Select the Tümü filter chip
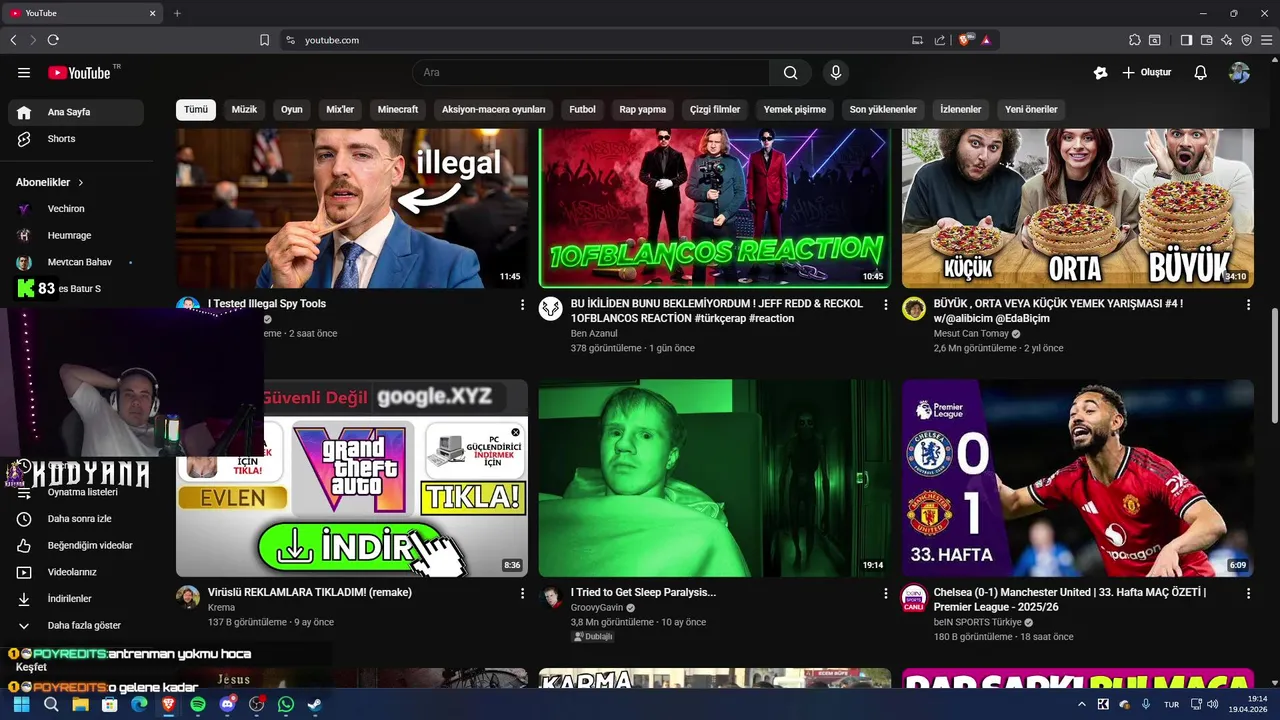 point(196,109)
